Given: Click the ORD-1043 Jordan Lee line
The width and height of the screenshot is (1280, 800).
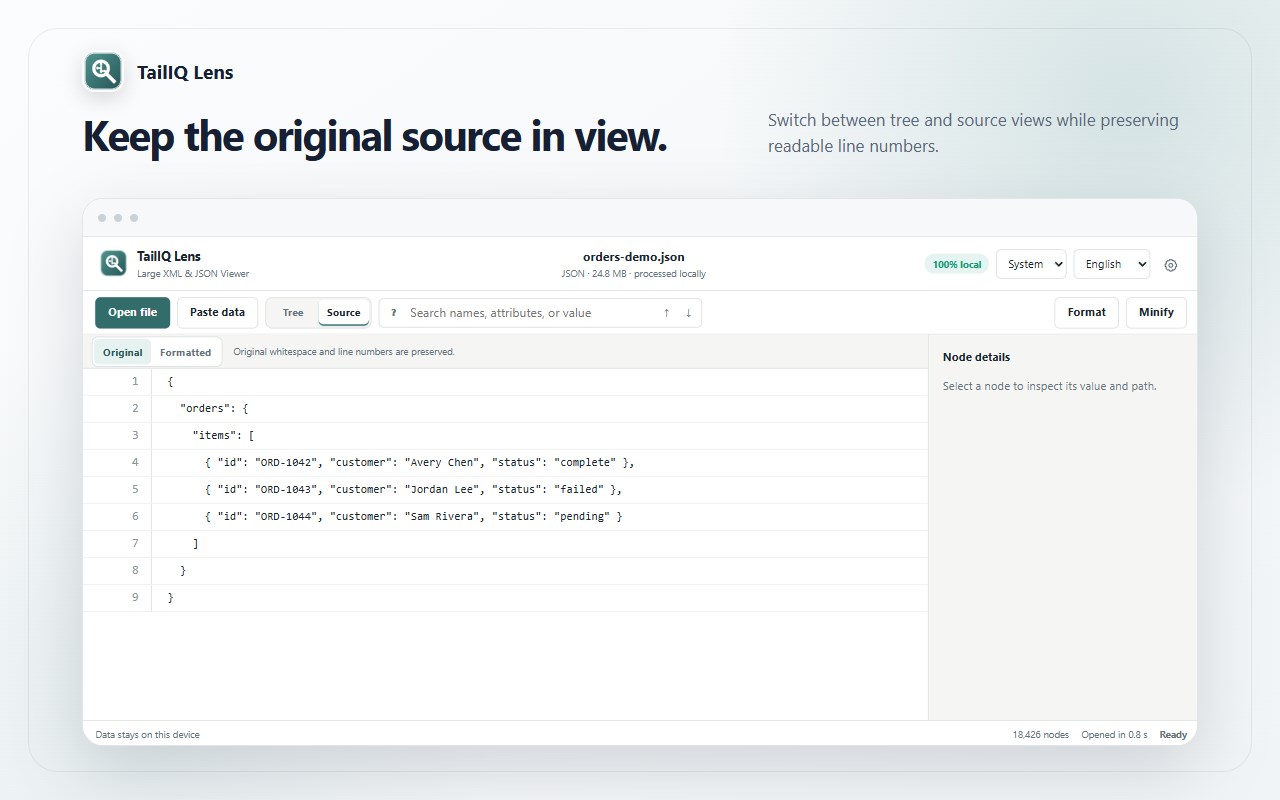Looking at the screenshot, I should pos(505,490).
